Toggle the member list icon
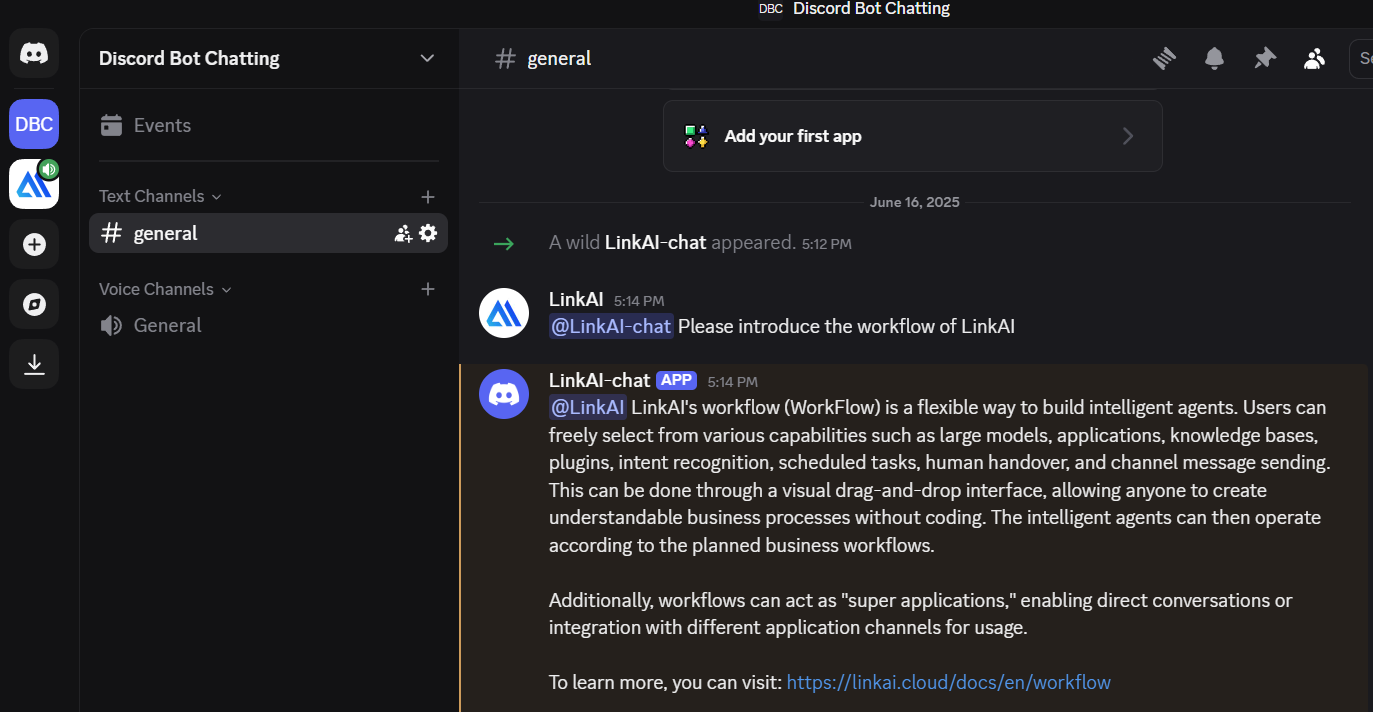Image resolution: width=1373 pixels, height=712 pixels. coord(1314,59)
